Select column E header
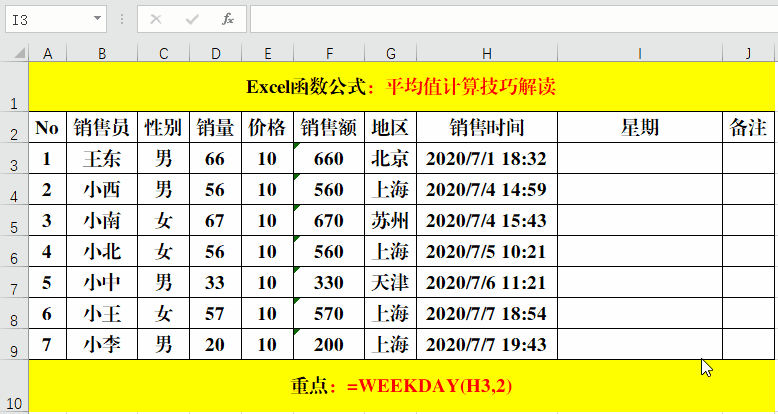This screenshot has height=414, width=778. point(267,54)
